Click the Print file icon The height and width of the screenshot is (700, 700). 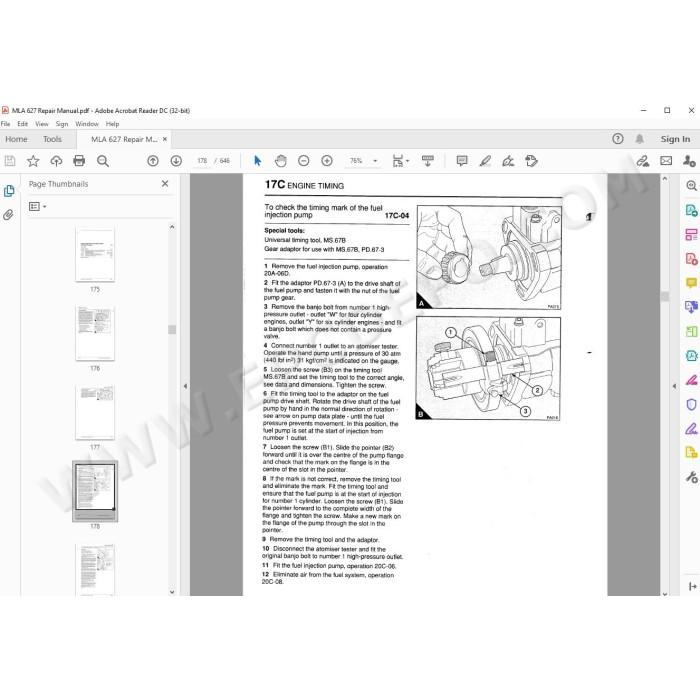(79, 161)
